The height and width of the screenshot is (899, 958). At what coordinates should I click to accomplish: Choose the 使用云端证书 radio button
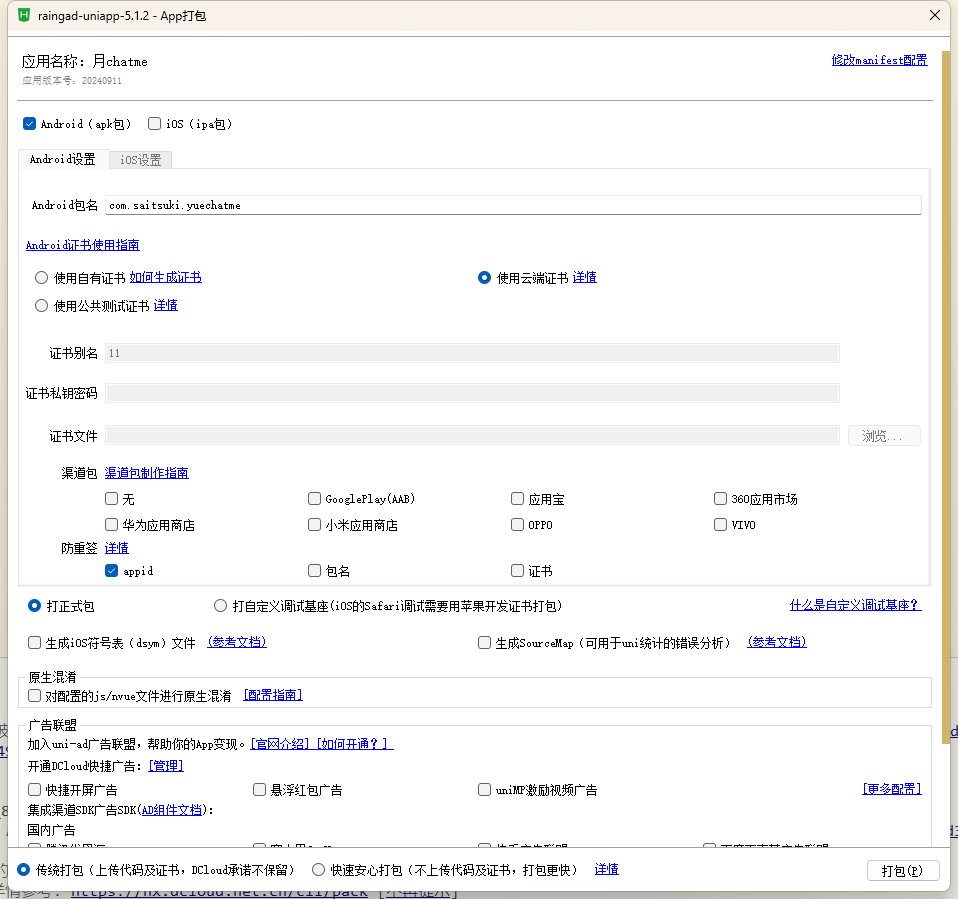(x=485, y=278)
